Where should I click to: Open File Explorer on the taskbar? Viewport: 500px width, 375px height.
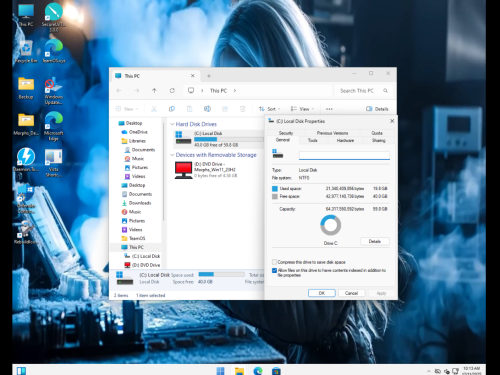pos(239,371)
